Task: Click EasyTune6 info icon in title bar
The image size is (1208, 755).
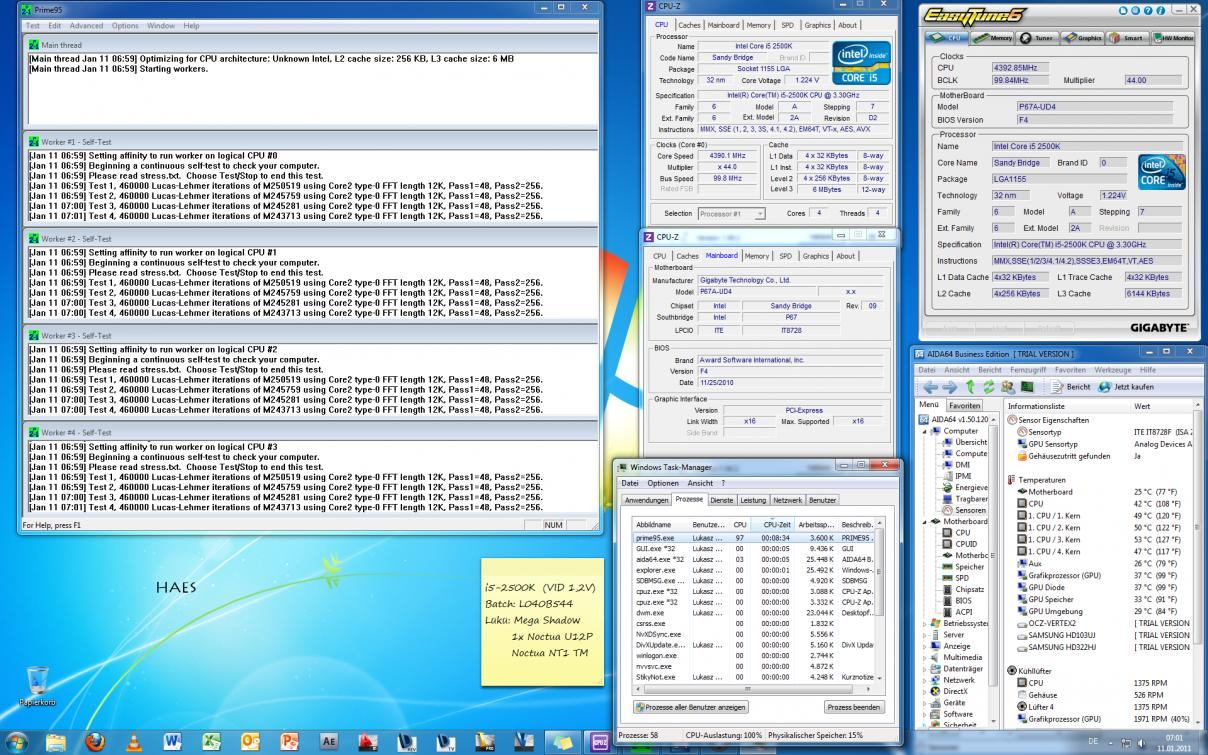Action: tap(1159, 9)
